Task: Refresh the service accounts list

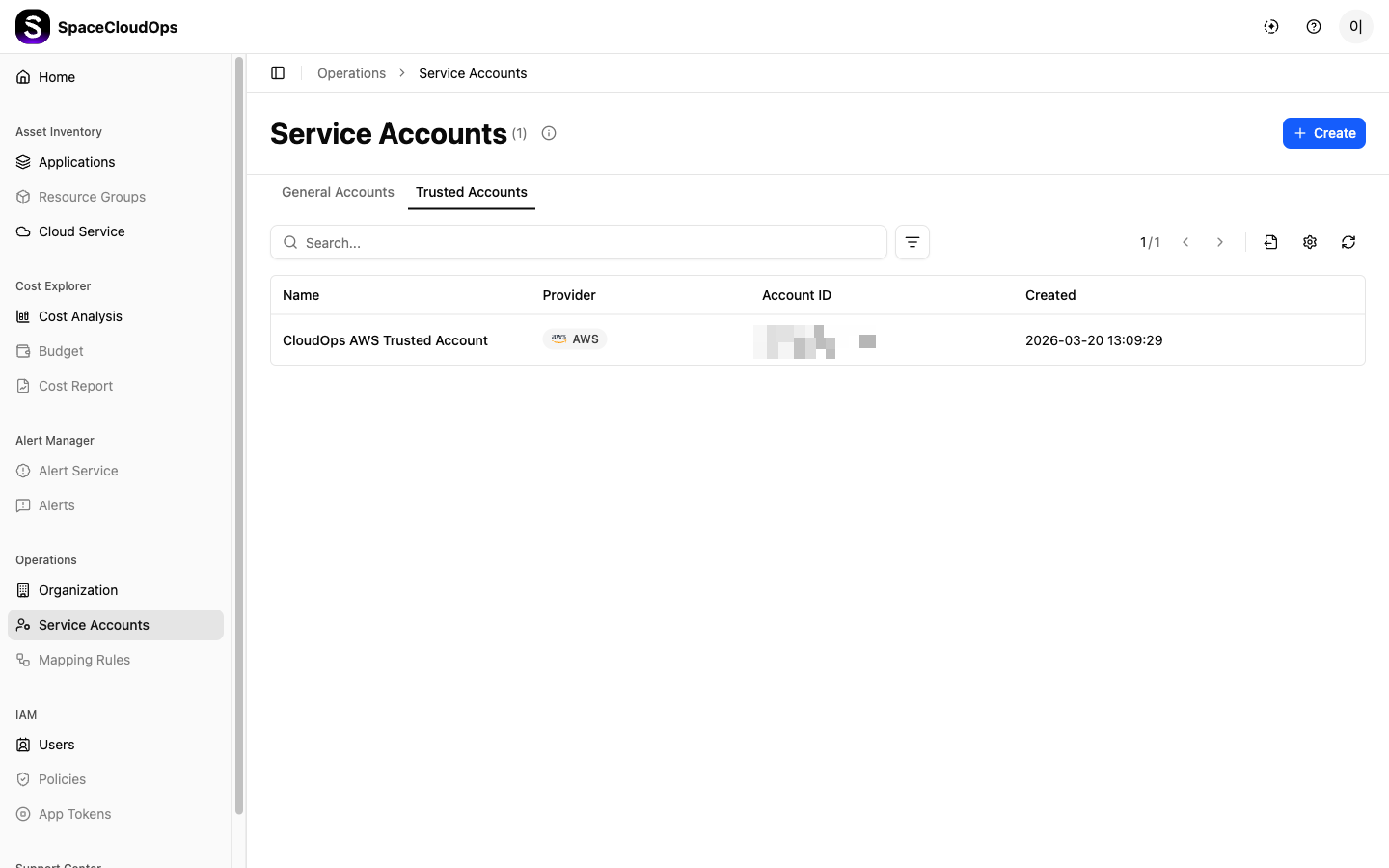Action: tap(1348, 242)
